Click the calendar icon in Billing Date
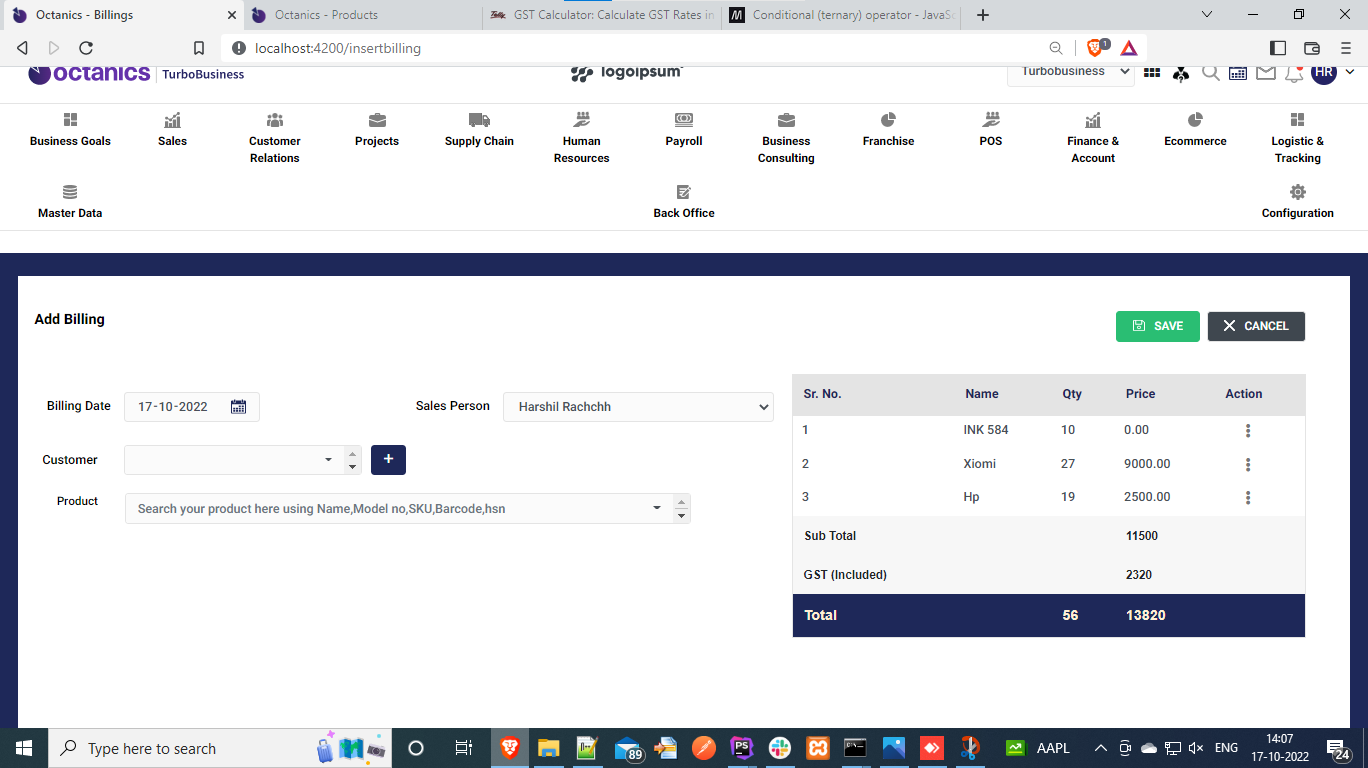This screenshot has width=1368, height=768. click(238, 407)
